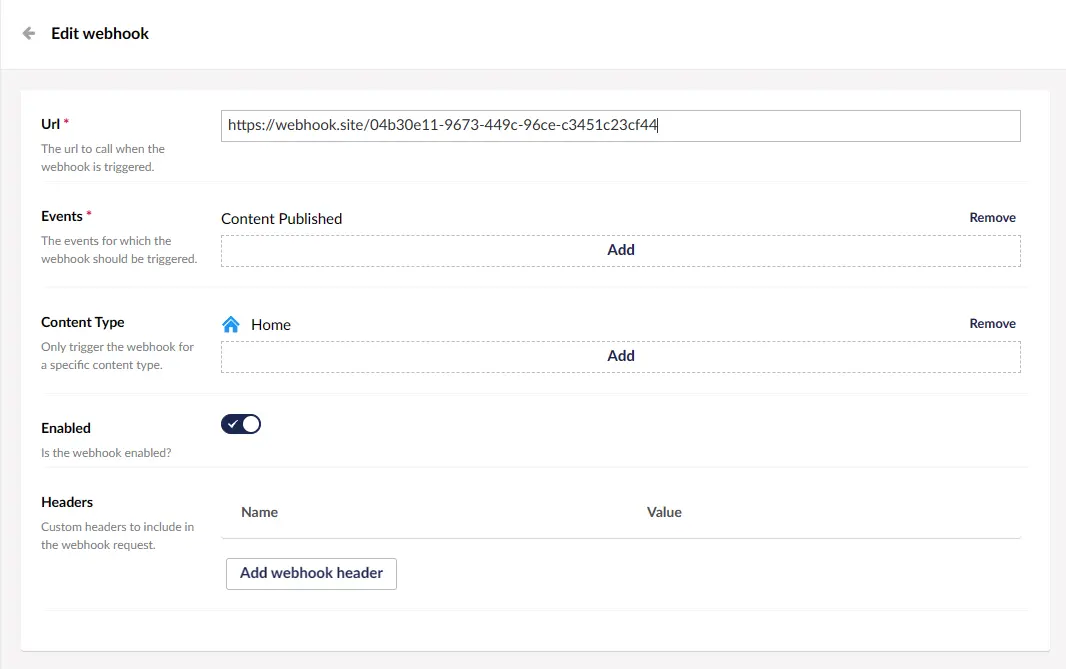
Task: Remove the Home content type
Action: tap(992, 324)
